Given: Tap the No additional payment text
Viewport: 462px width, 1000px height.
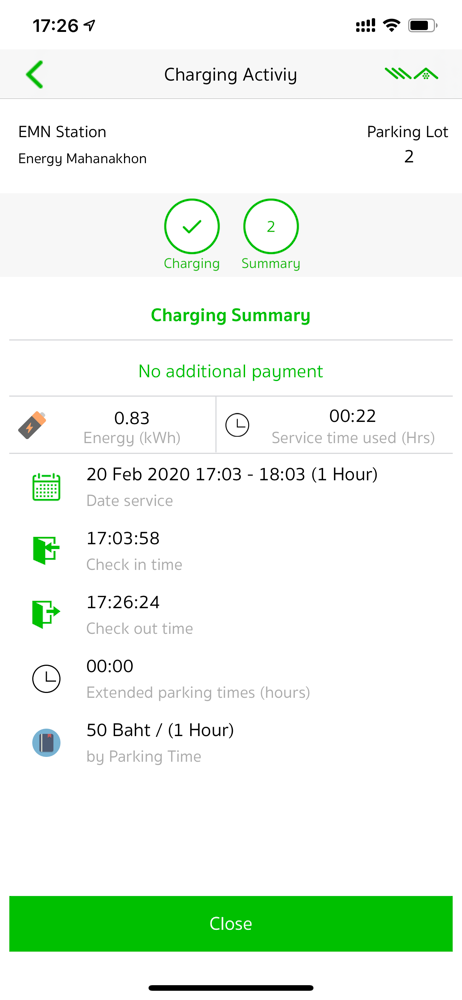Looking at the screenshot, I should click(231, 371).
